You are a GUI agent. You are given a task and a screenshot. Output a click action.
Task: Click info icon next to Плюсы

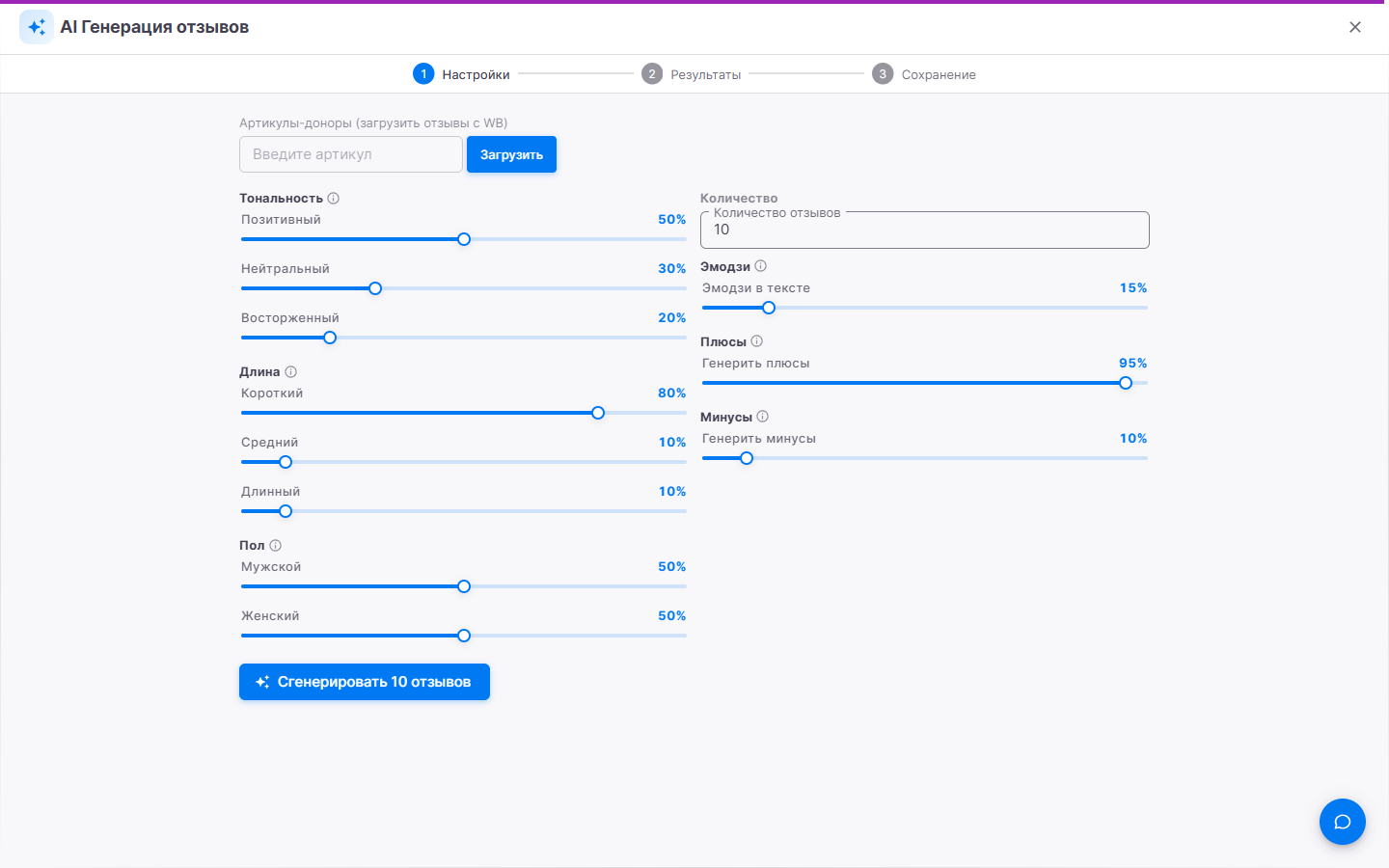(x=757, y=341)
